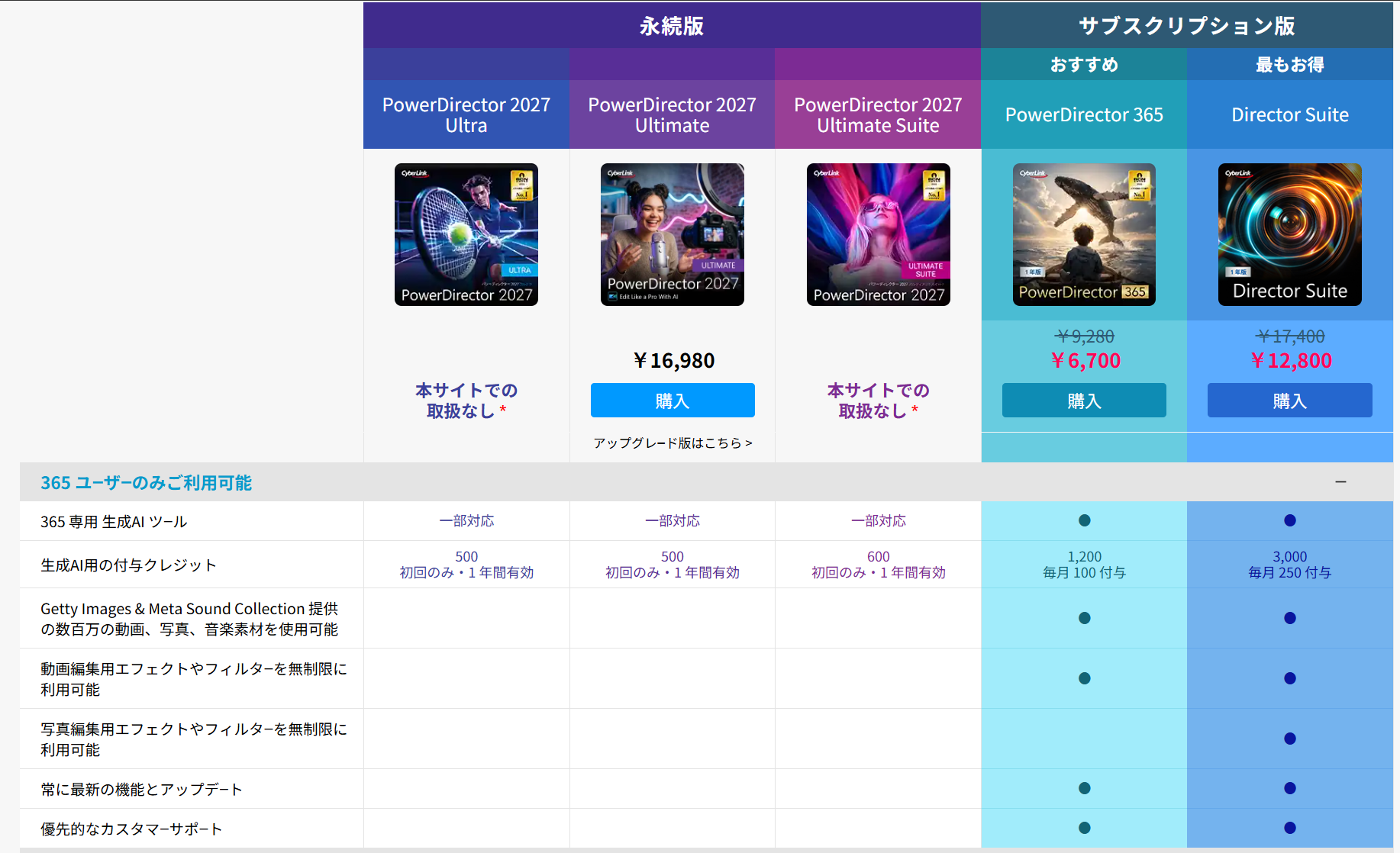Screen dimensions: 1400x853
Task: Click the 常に最新の機能とアップデート row label
Action: [x=141, y=790]
